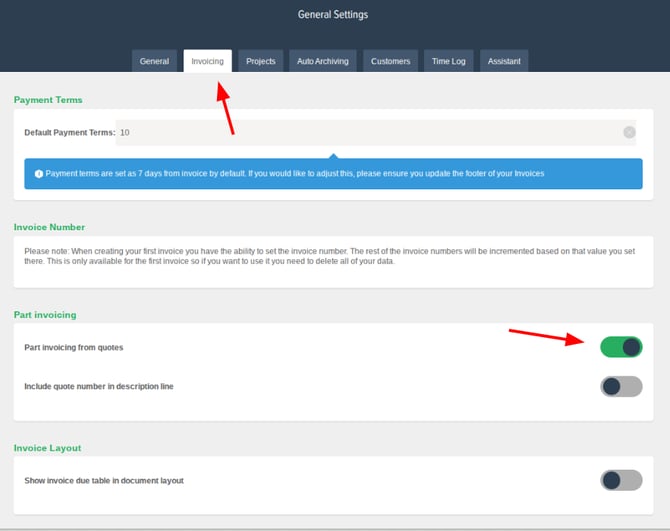
Task: Click the Invoice Number section heading
Action: click(49, 227)
